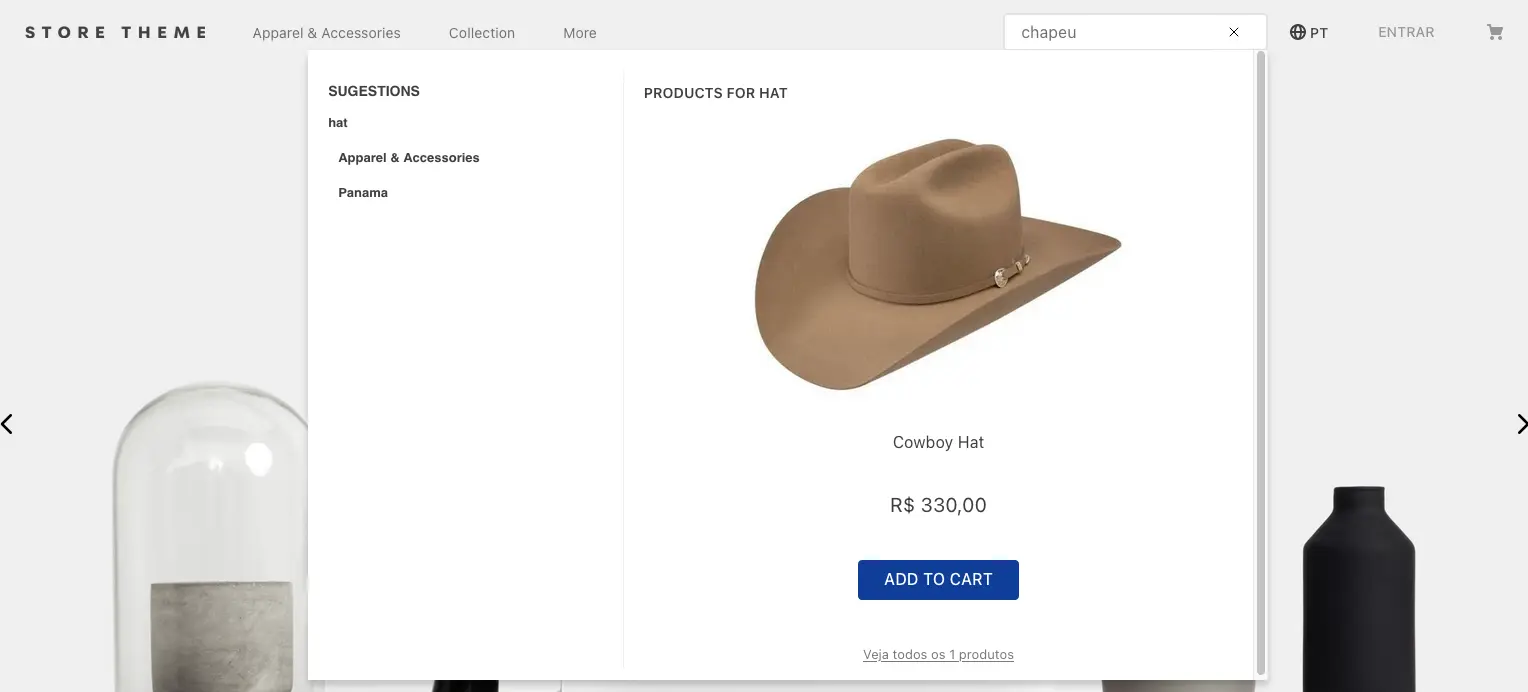Click the Cowboy Hat product title
1528x692 pixels.
[x=938, y=441]
